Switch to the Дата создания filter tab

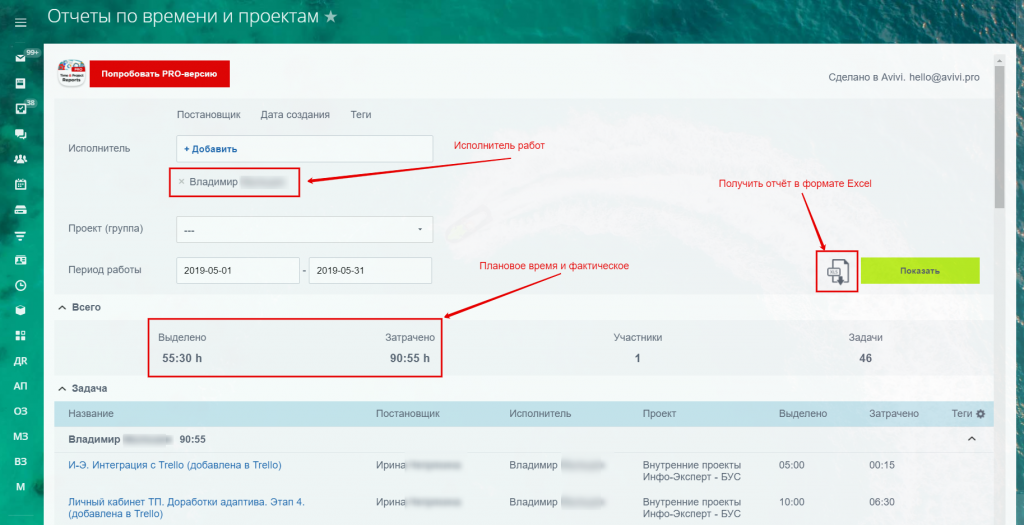click(295, 114)
